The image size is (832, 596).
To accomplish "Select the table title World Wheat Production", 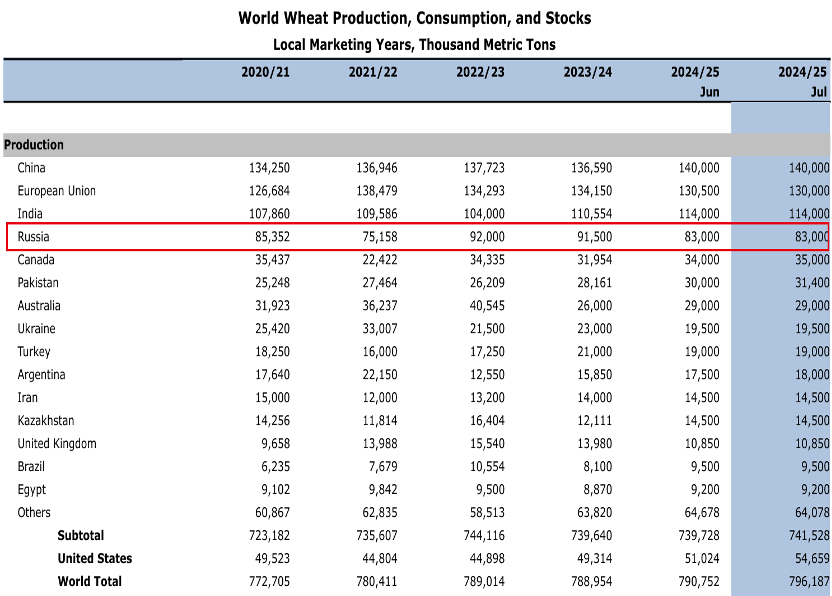I will pos(414,18).
